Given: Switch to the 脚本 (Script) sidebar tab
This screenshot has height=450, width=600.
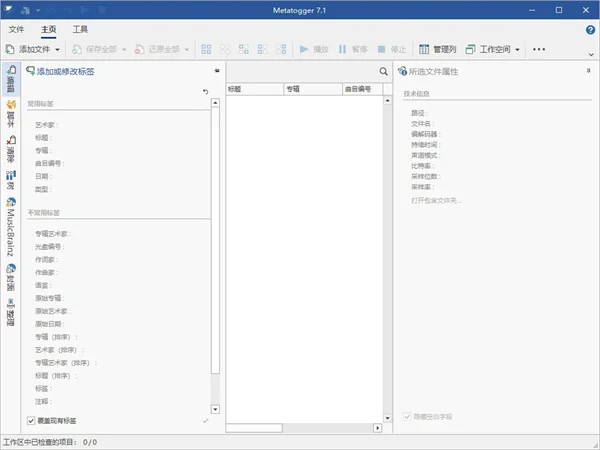Looking at the screenshot, I should [11, 114].
